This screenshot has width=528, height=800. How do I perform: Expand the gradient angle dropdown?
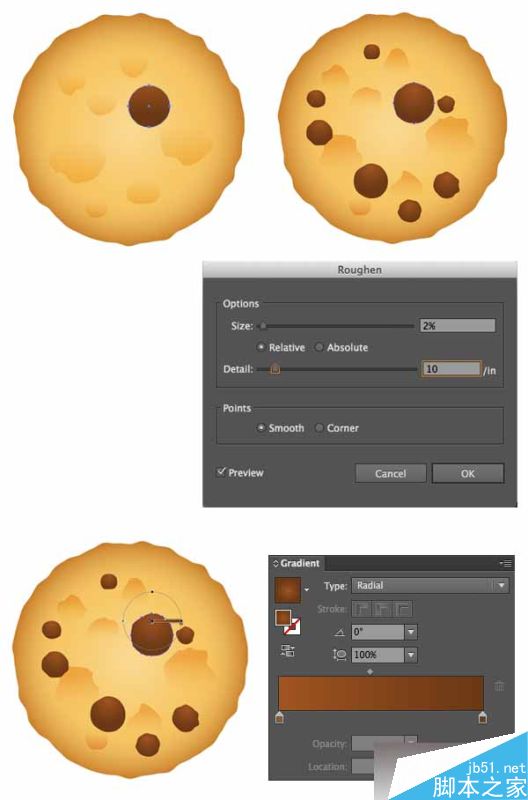coord(411,632)
